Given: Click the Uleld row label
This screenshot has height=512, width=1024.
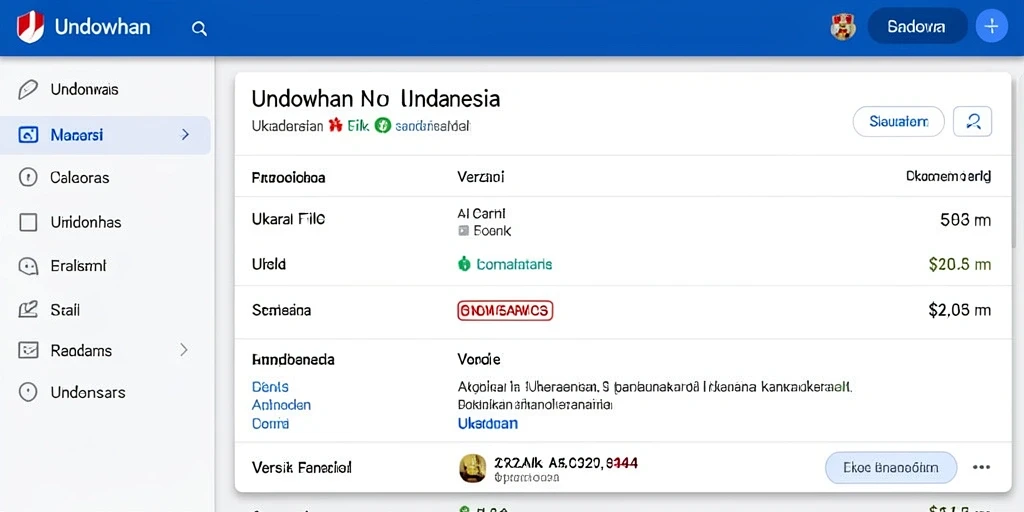Looking at the screenshot, I should [x=269, y=264].
